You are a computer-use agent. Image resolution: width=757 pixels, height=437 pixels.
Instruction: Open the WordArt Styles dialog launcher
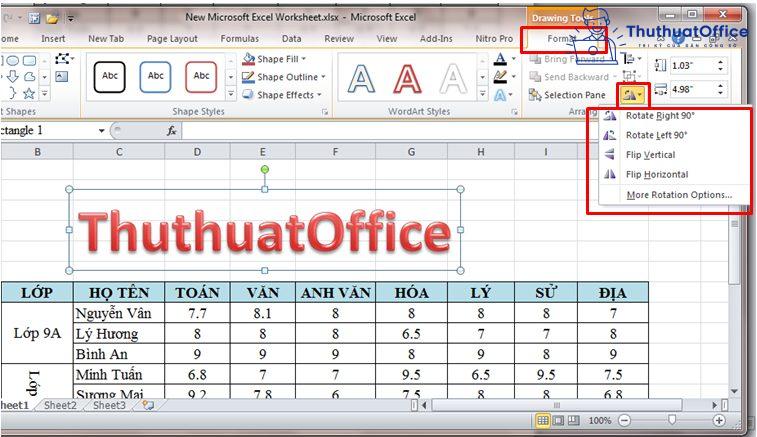pyautogui.click(x=515, y=112)
